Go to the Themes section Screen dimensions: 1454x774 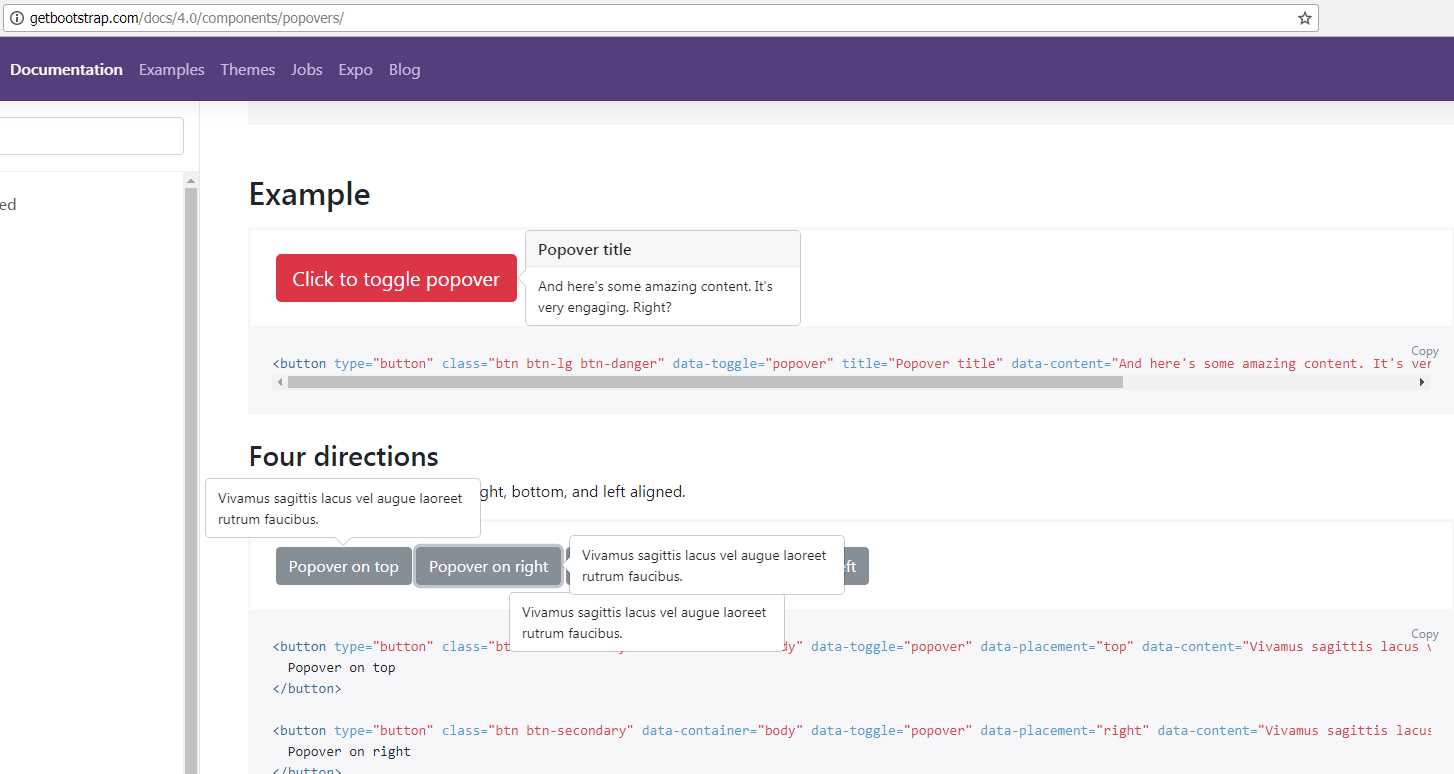[247, 69]
